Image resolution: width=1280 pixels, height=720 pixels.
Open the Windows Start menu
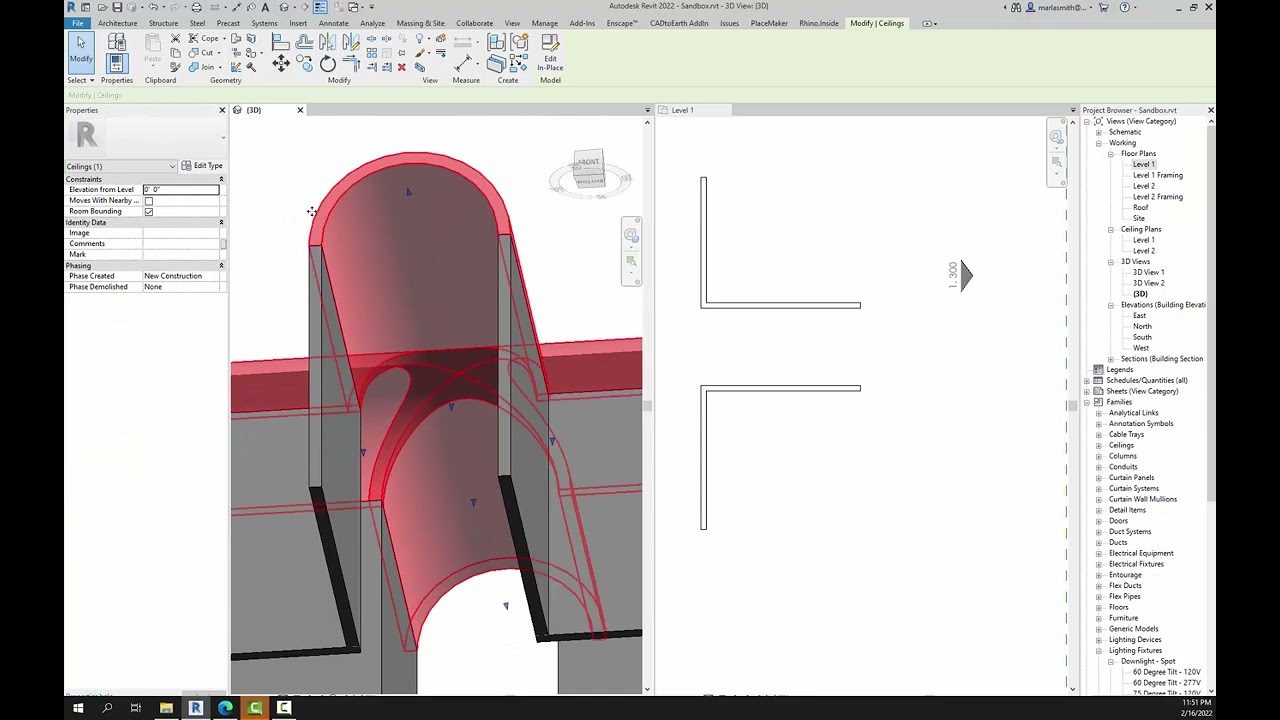(x=77, y=708)
